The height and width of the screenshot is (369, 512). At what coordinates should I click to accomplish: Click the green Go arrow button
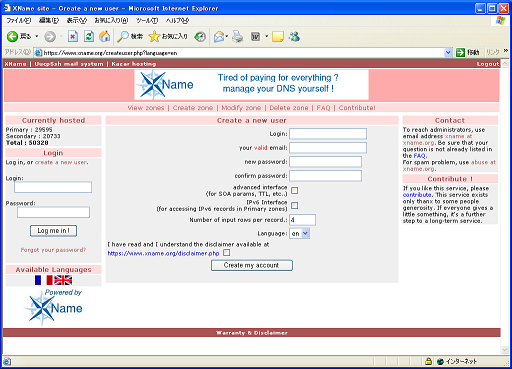pos(460,52)
